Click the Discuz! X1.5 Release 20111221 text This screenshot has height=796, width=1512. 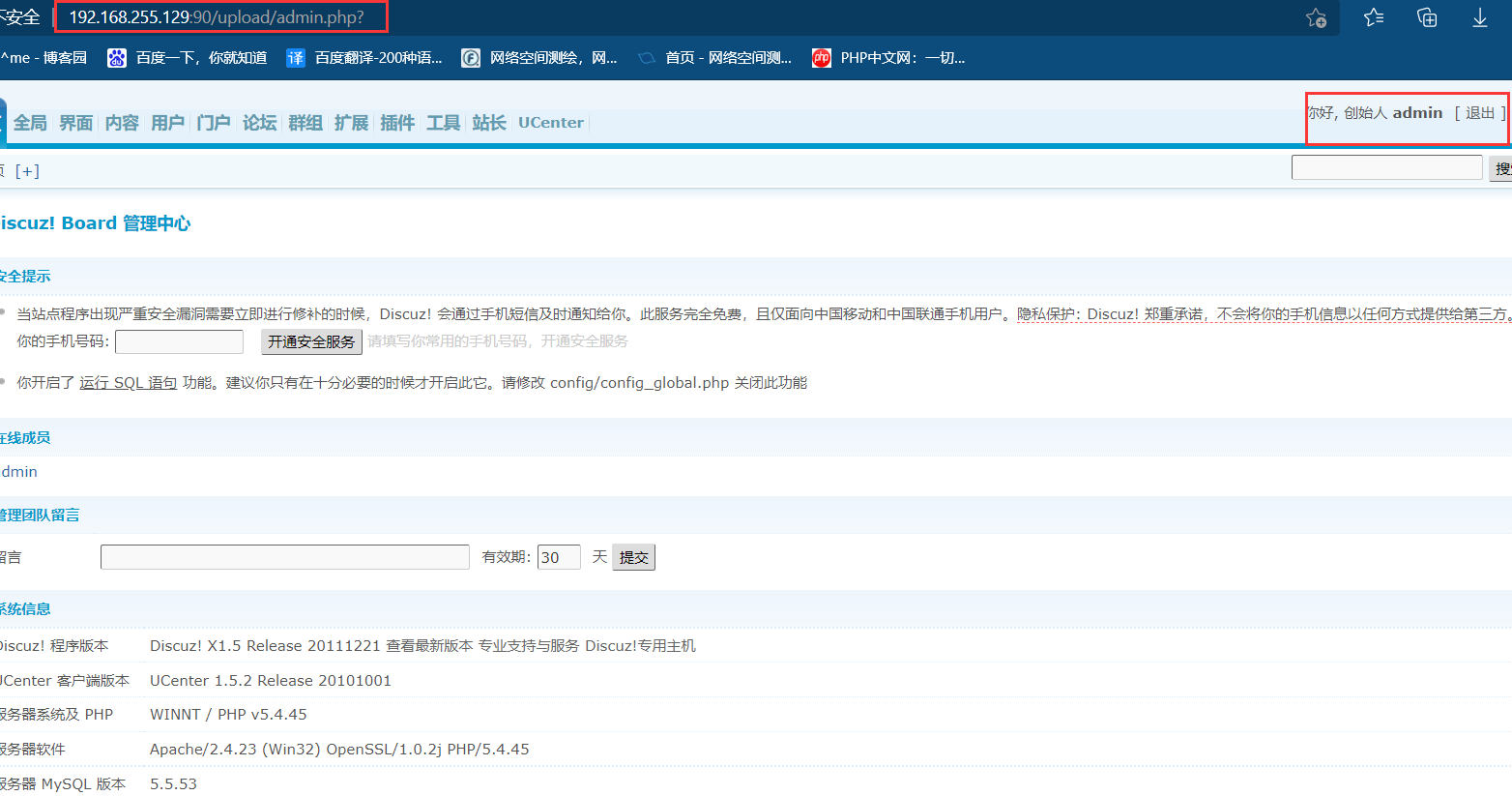pyautogui.click(x=265, y=646)
